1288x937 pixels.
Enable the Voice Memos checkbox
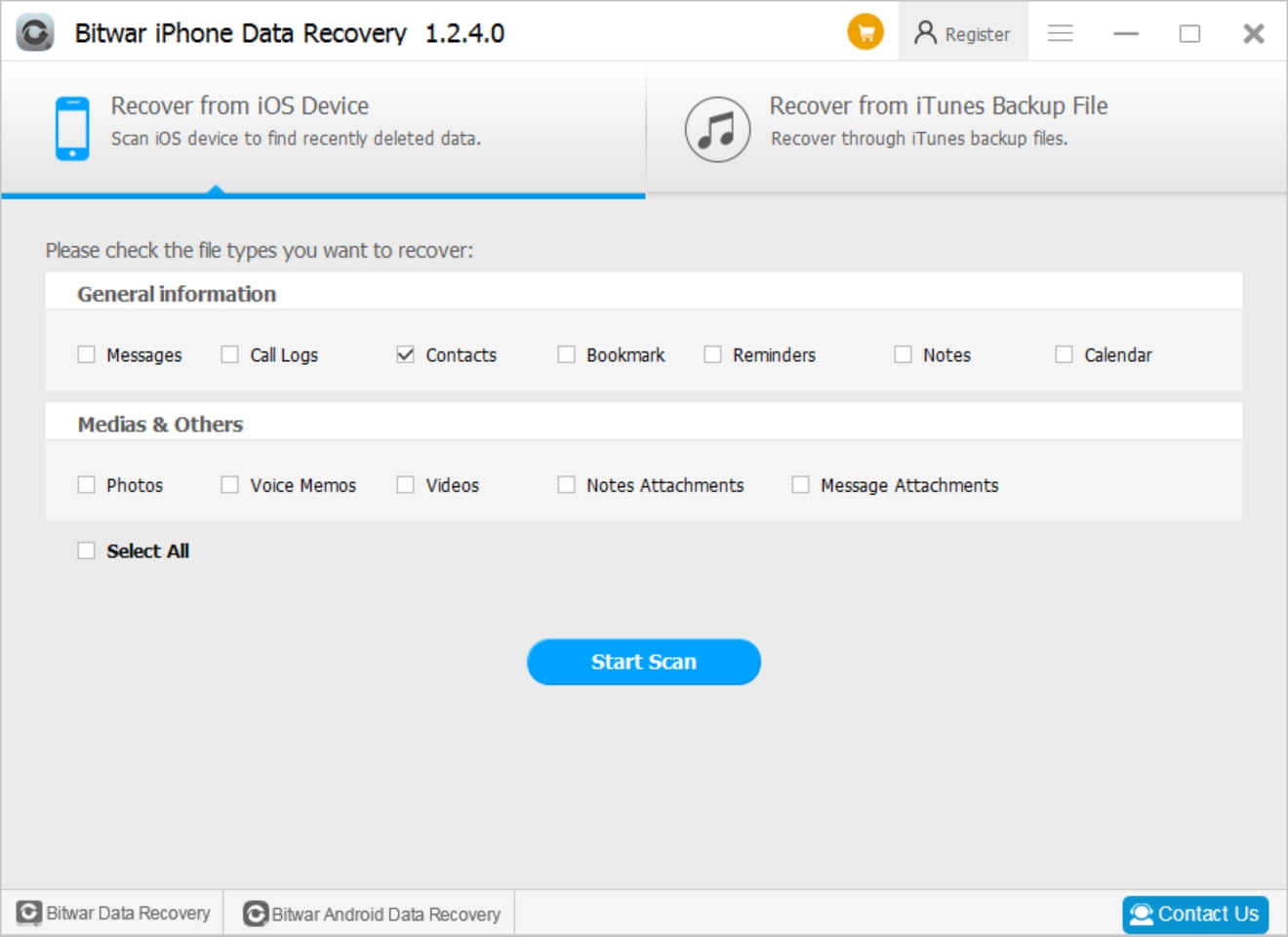pyautogui.click(x=230, y=484)
